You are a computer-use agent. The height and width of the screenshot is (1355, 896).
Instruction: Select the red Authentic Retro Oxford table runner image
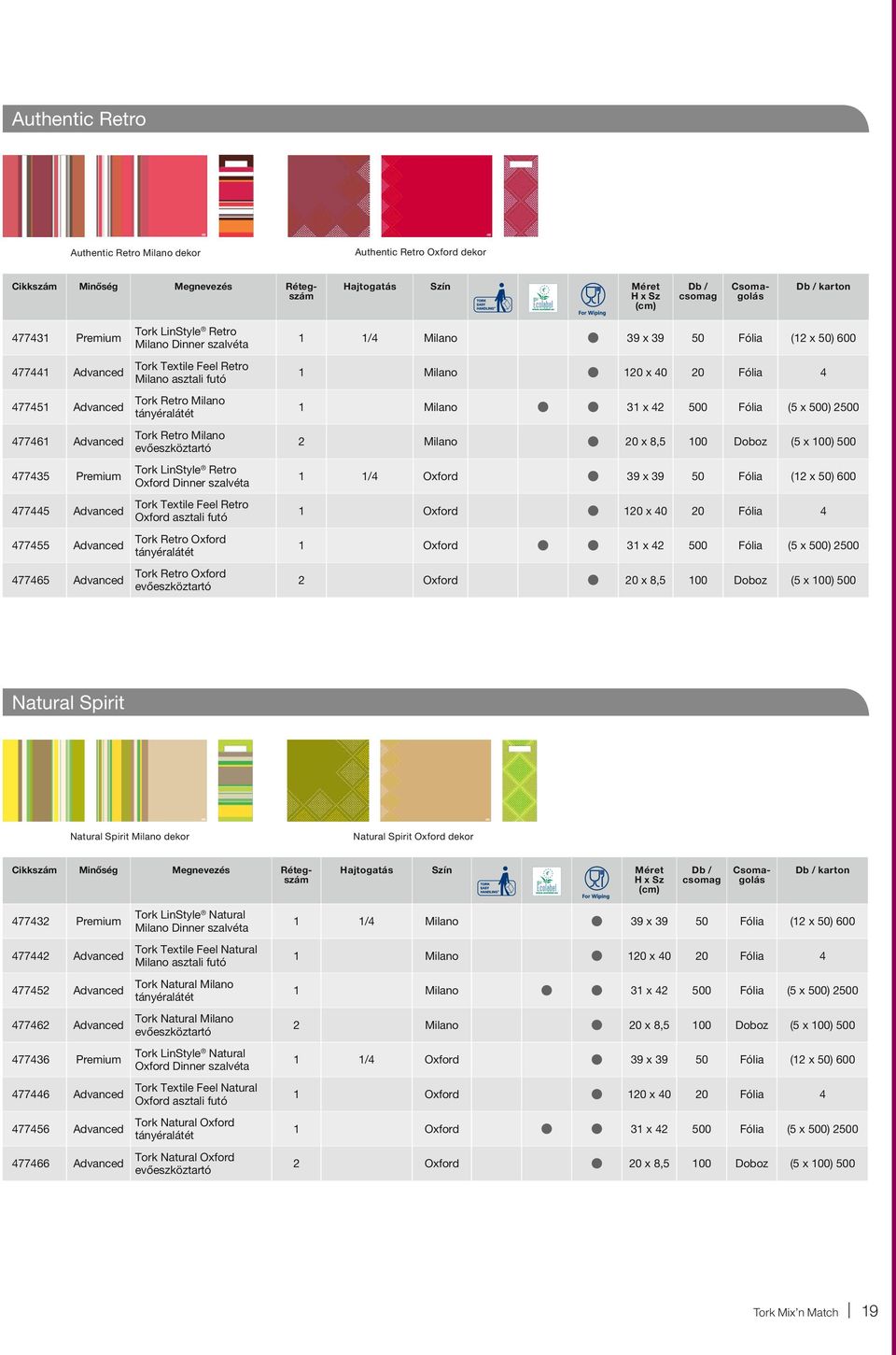pos(437,196)
